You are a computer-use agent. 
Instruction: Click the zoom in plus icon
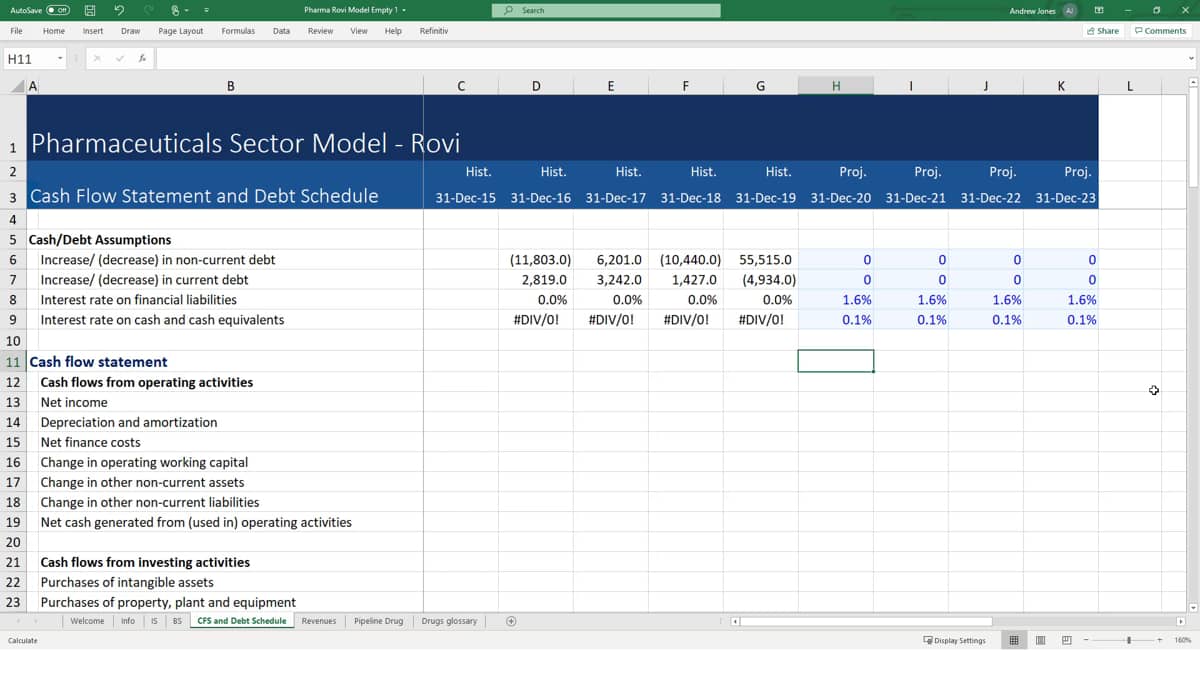tap(1161, 640)
